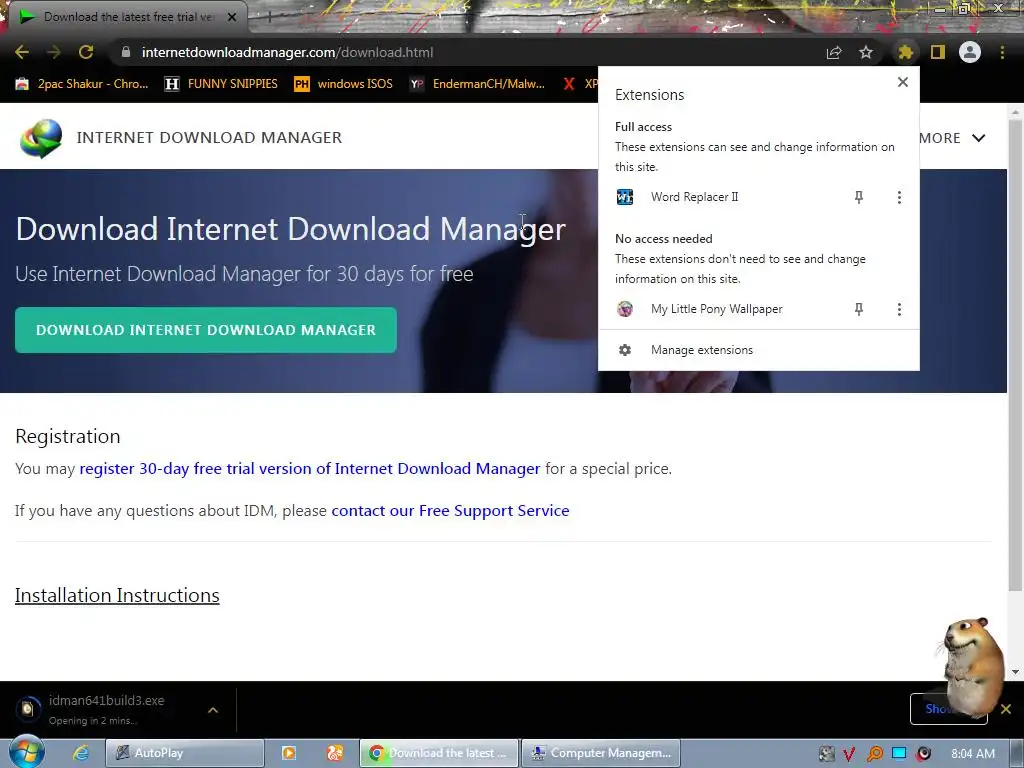Click idman641build3.exe download item

[x=104, y=710]
